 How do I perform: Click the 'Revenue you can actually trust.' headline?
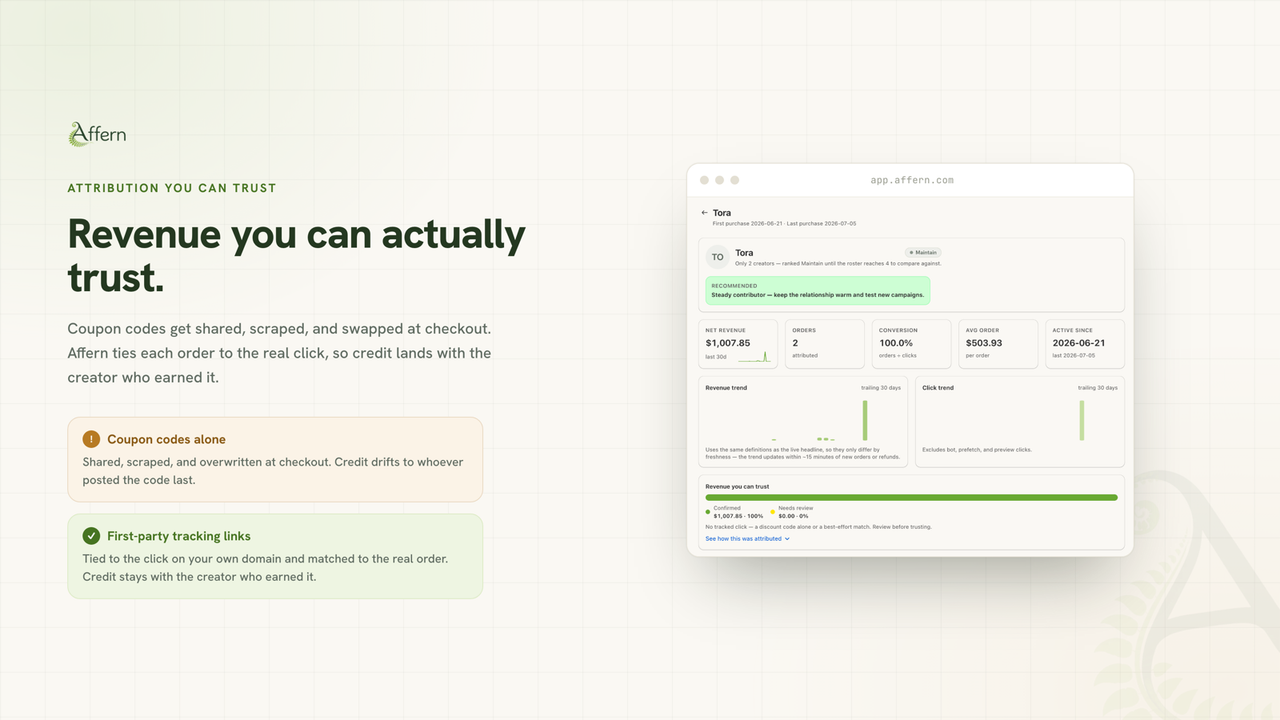(297, 255)
